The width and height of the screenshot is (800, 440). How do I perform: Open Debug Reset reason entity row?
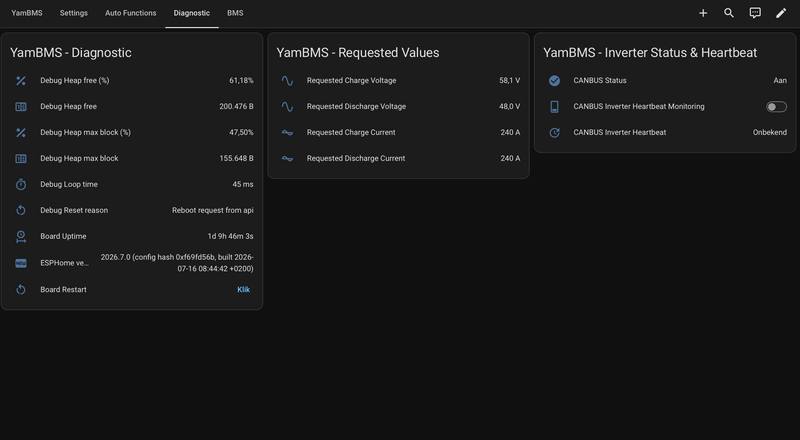click(x=132, y=210)
